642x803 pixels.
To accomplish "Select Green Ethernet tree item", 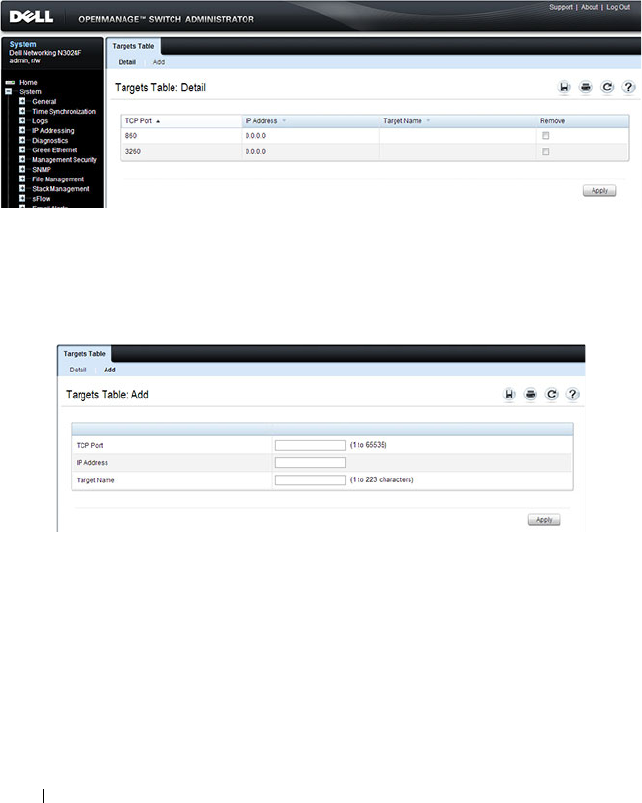I will (x=55, y=150).
